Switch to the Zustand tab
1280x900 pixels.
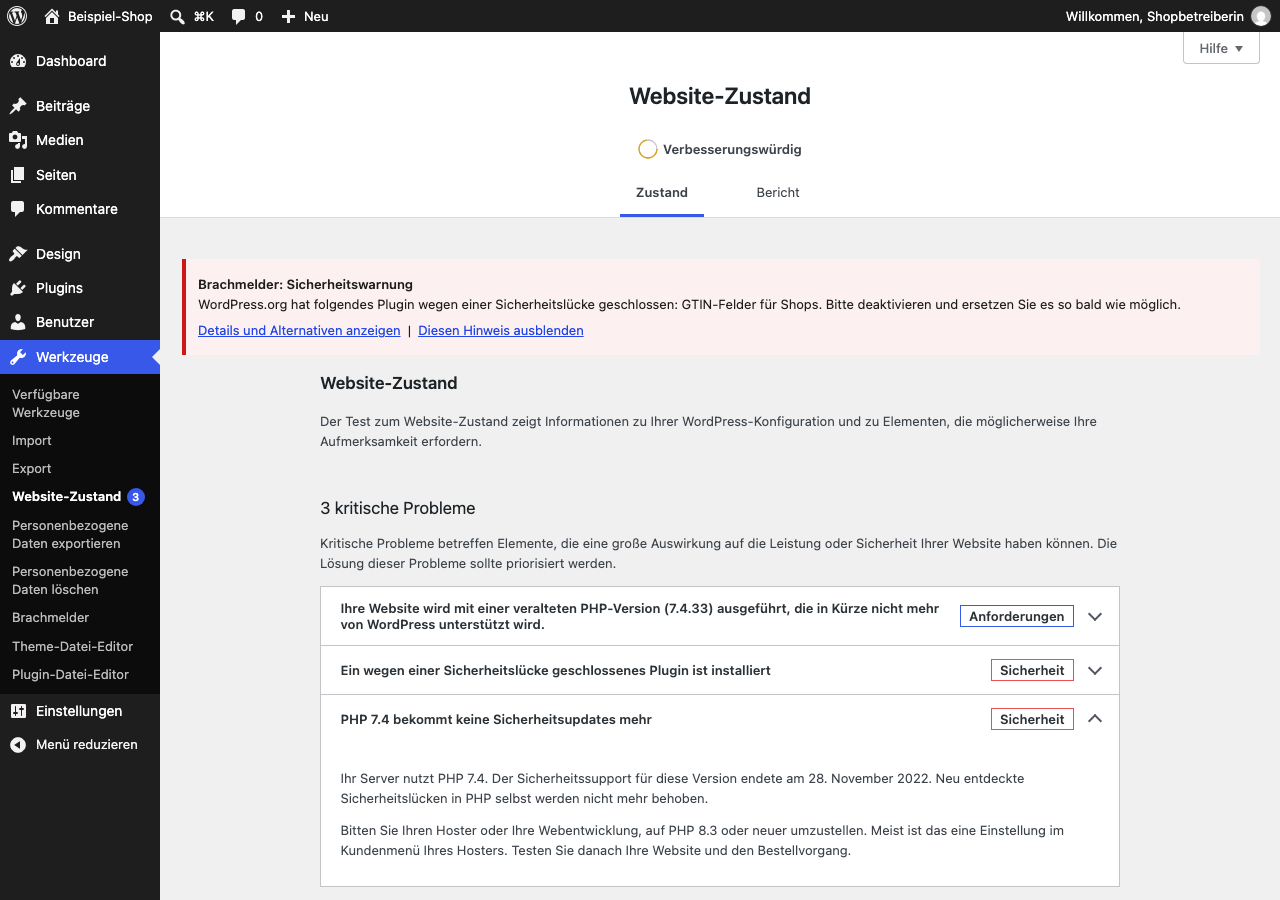point(662,193)
